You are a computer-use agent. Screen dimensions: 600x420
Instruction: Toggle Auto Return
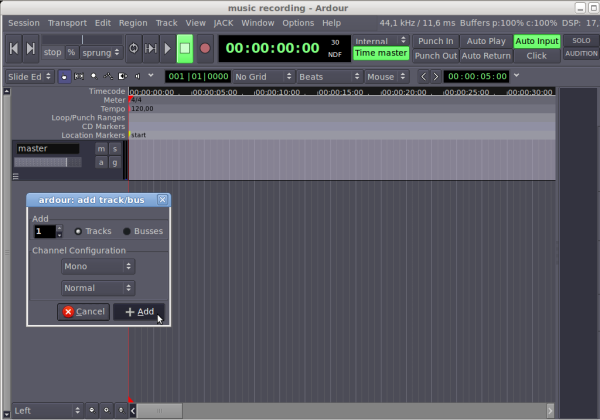(486, 56)
